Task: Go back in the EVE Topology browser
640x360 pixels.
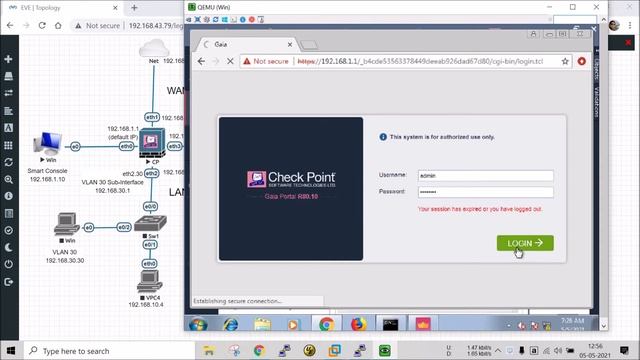Action: coord(10,25)
